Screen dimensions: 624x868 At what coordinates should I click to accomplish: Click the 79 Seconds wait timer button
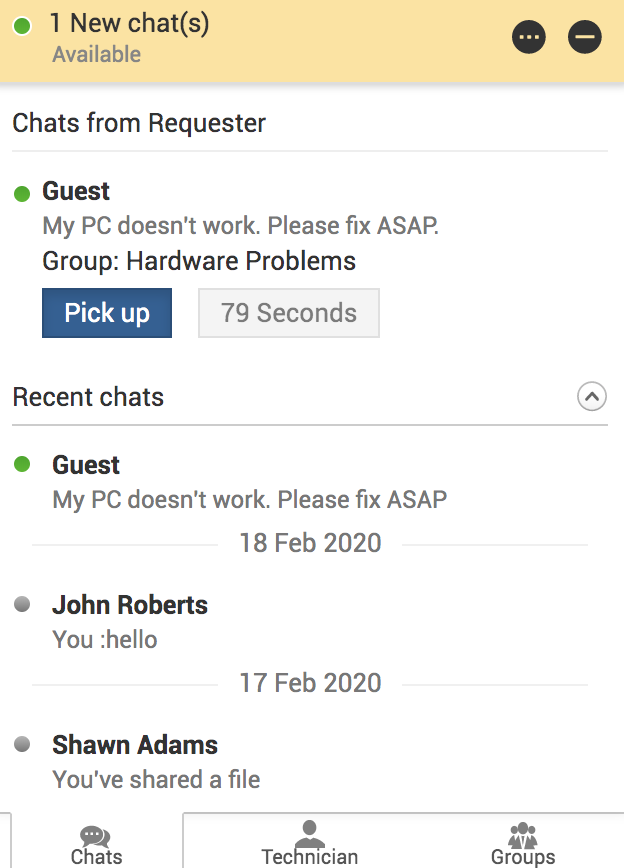pos(288,312)
